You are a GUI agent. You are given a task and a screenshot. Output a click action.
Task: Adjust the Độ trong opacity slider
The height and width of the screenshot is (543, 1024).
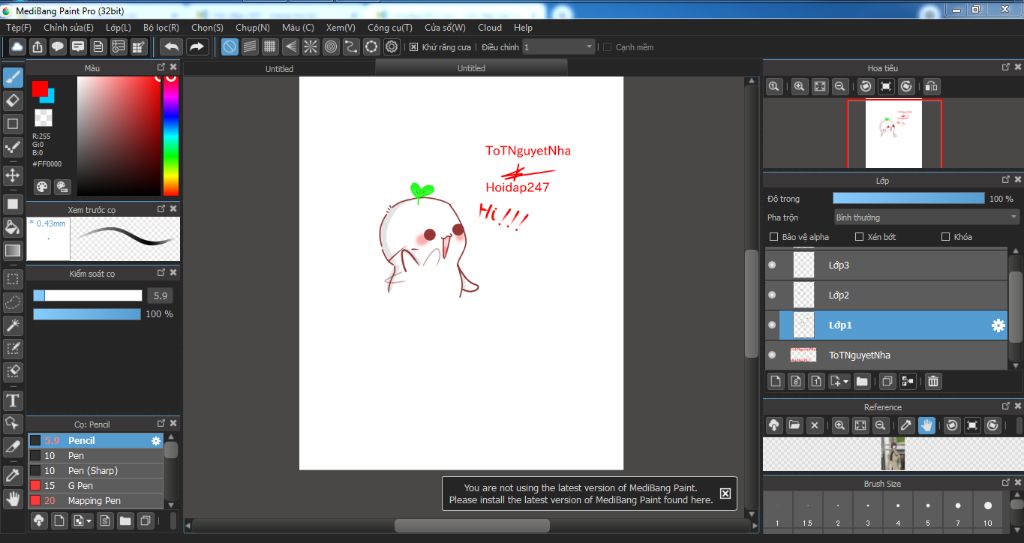point(908,199)
